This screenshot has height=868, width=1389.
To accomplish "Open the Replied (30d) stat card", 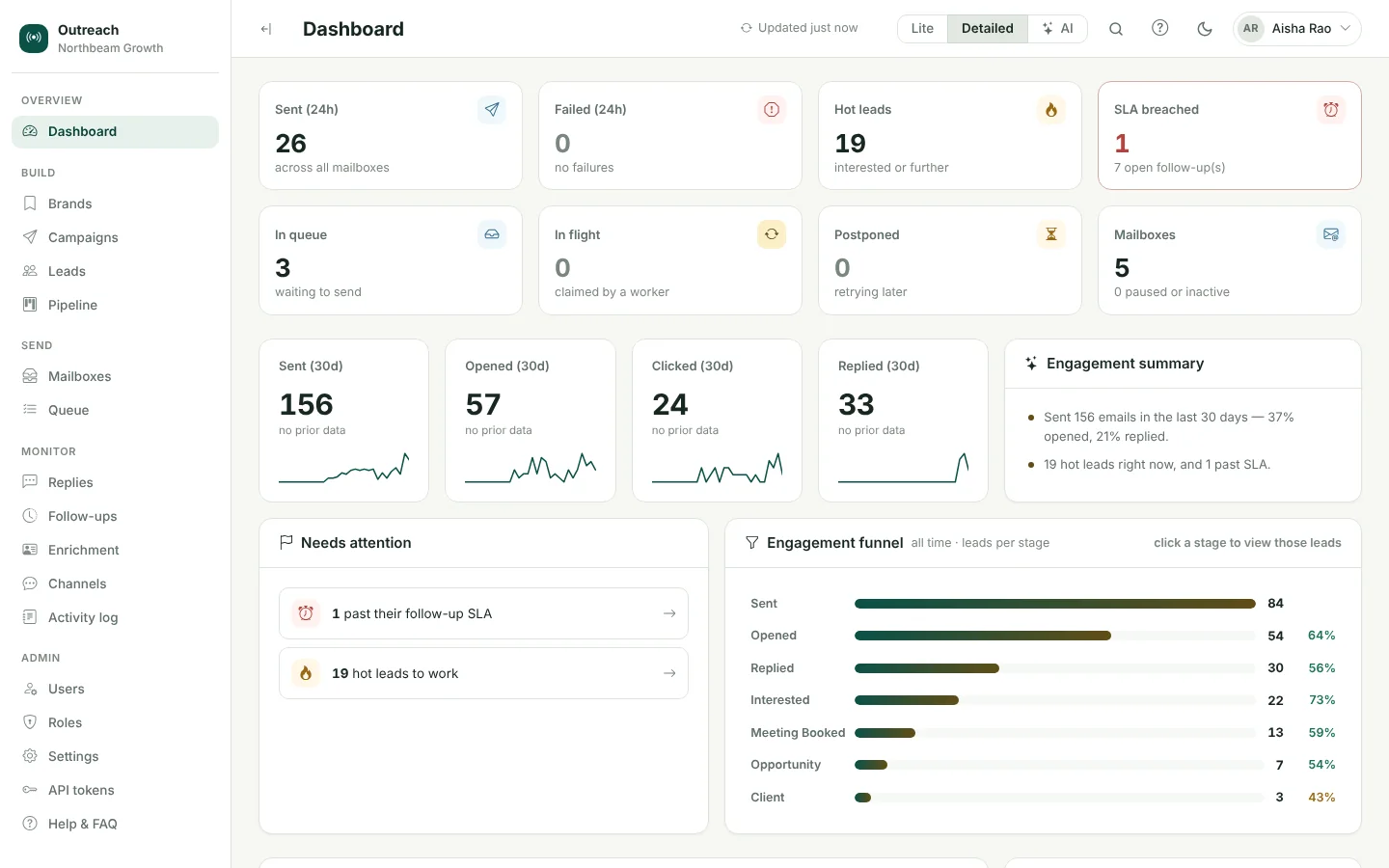I will pos(904,420).
